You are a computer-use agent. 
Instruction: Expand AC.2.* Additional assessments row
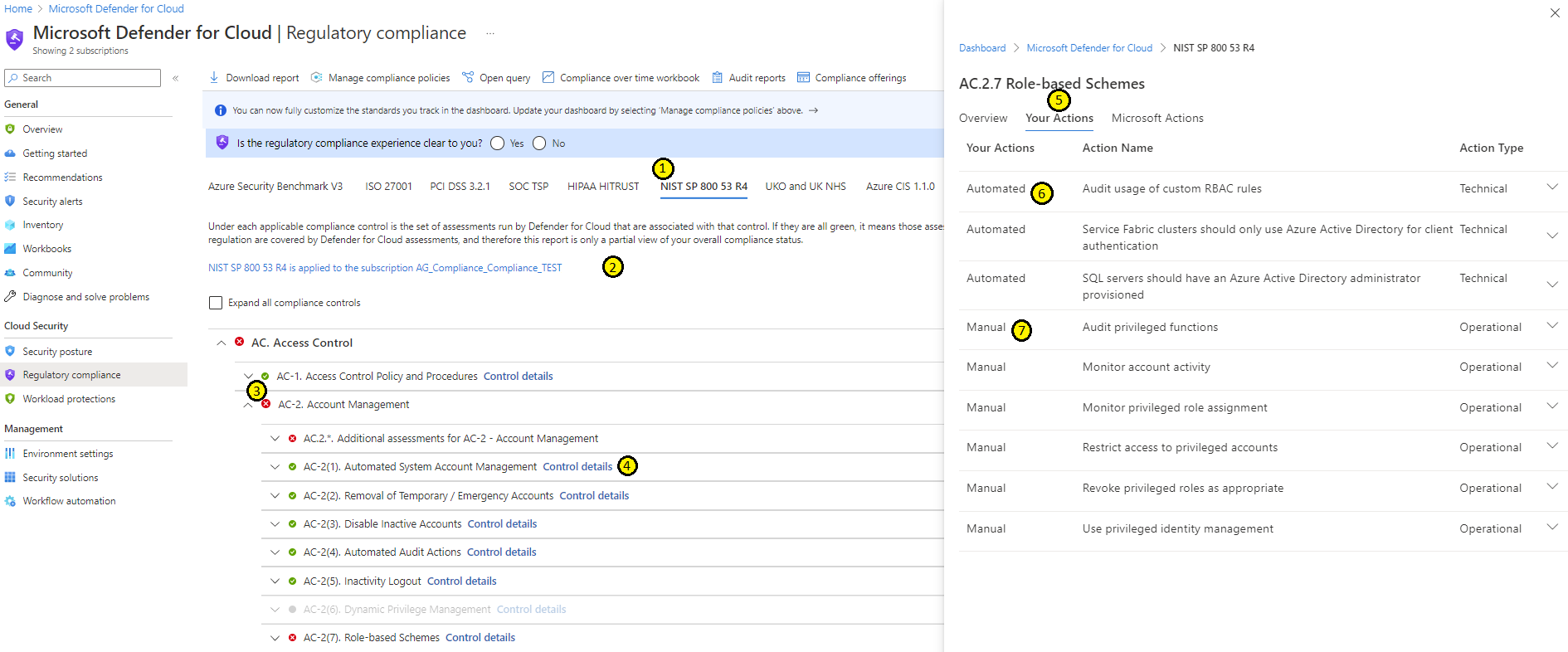(x=275, y=439)
